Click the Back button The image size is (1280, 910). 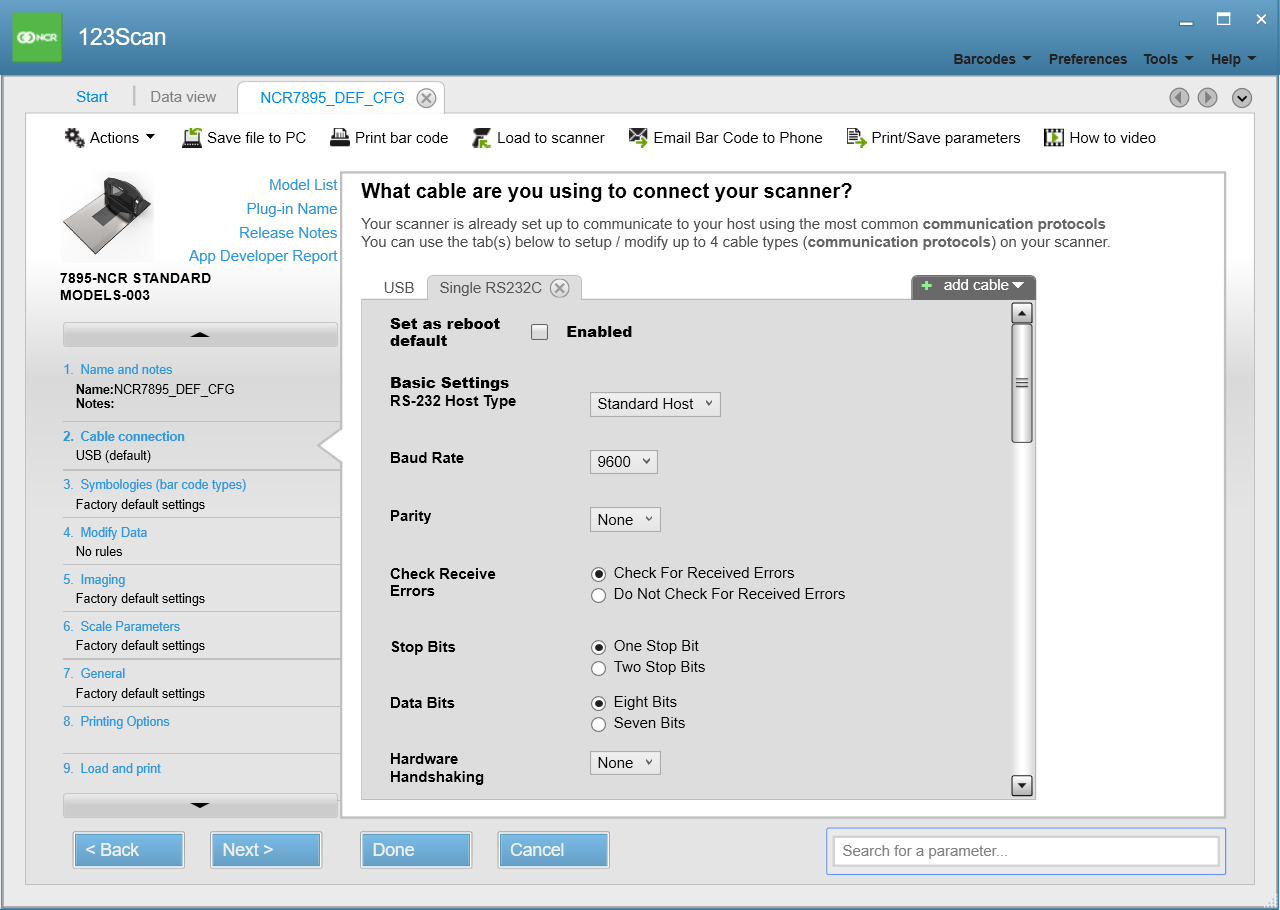128,850
